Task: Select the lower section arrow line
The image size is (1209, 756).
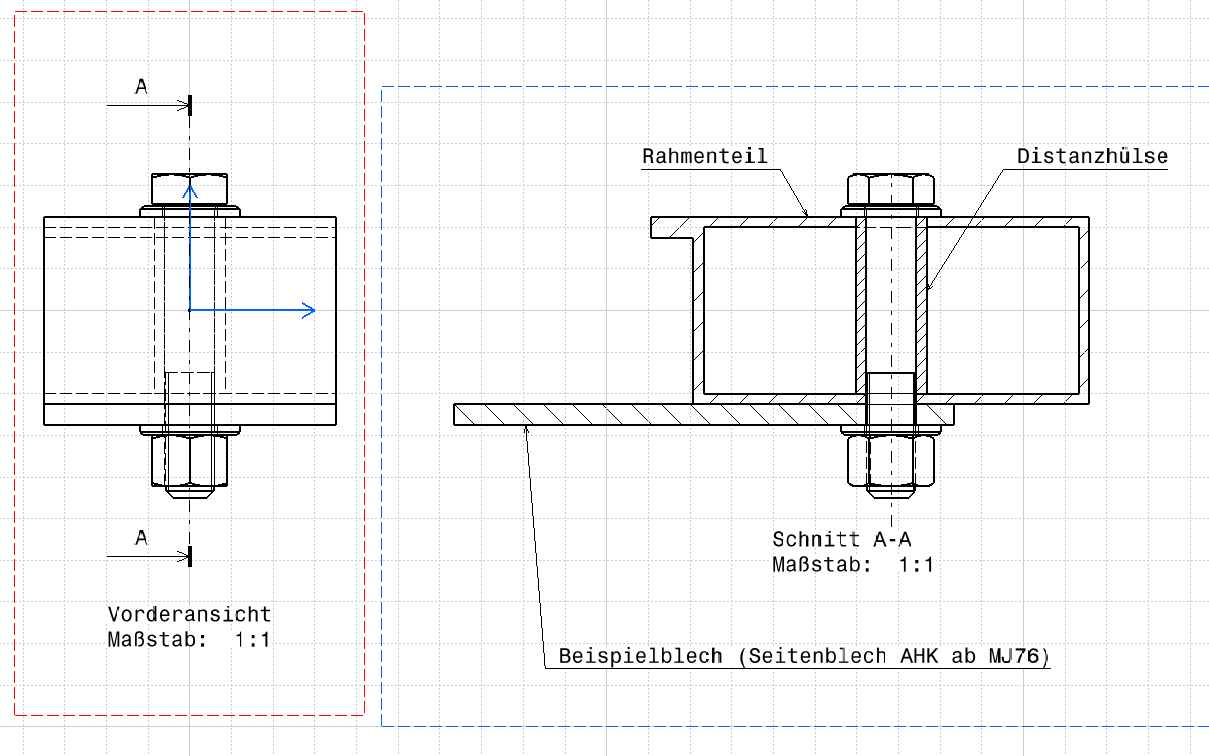Action: pos(147,555)
